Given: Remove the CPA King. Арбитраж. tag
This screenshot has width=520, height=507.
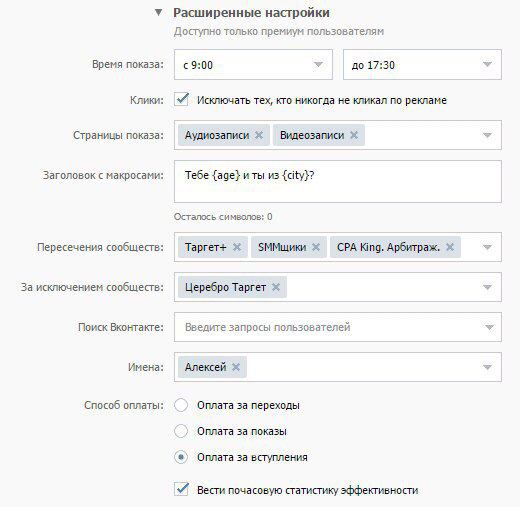Looking at the screenshot, I should click(450, 247).
